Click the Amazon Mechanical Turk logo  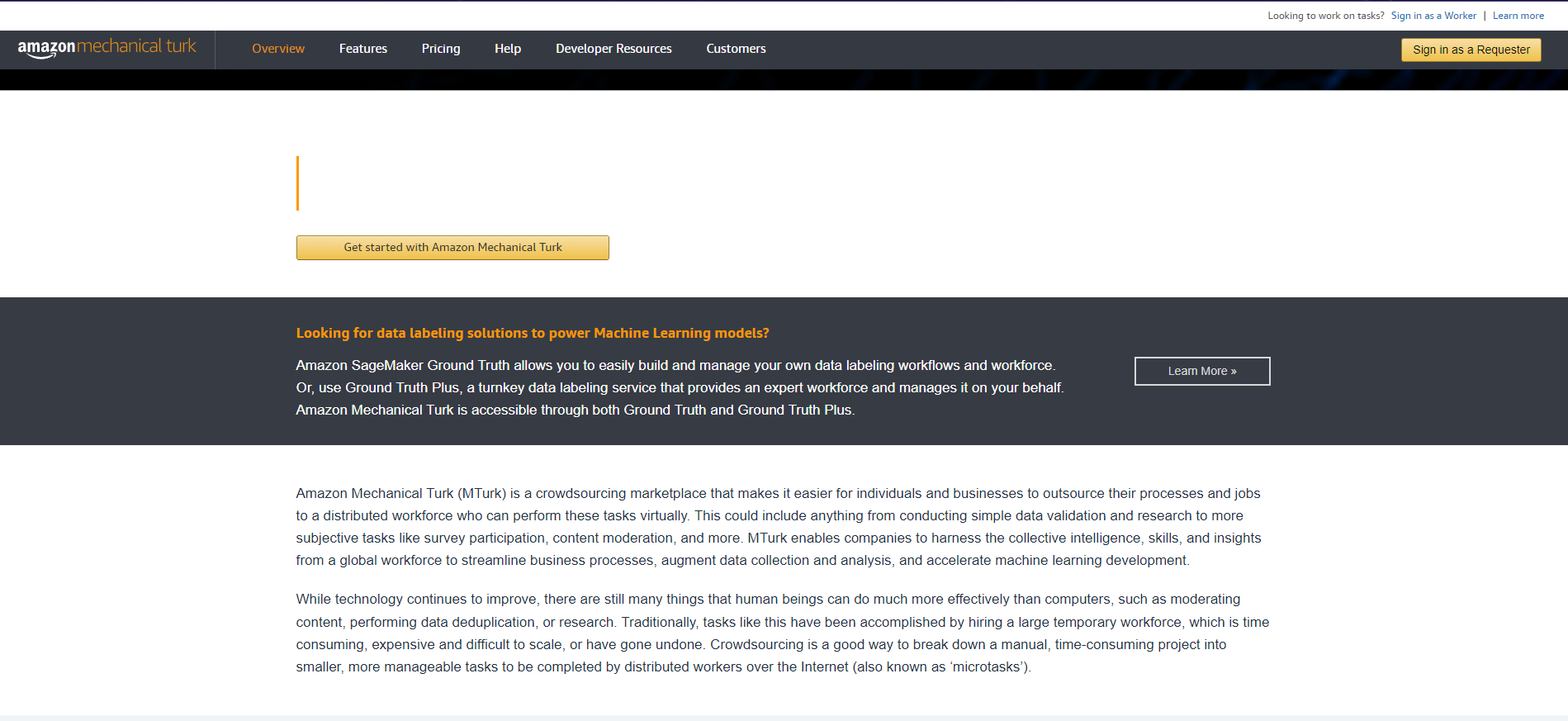click(107, 48)
